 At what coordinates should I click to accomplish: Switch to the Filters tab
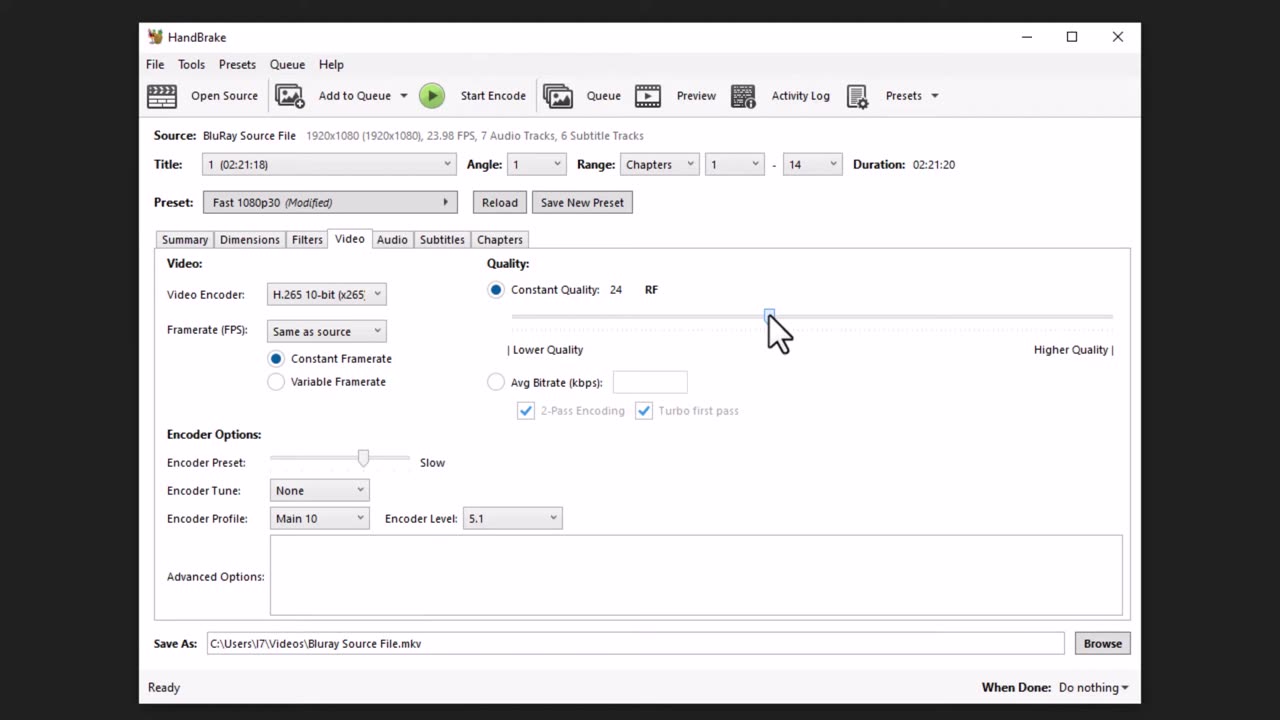point(307,240)
